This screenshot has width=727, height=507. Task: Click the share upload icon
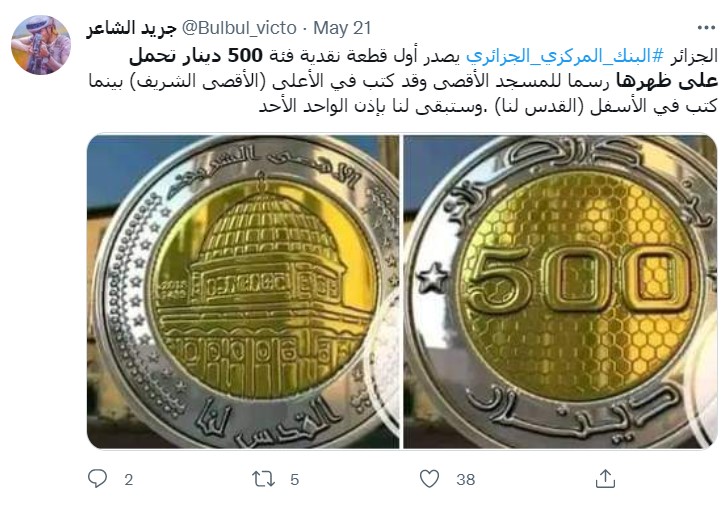pyautogui.click(x=605, y=479)
